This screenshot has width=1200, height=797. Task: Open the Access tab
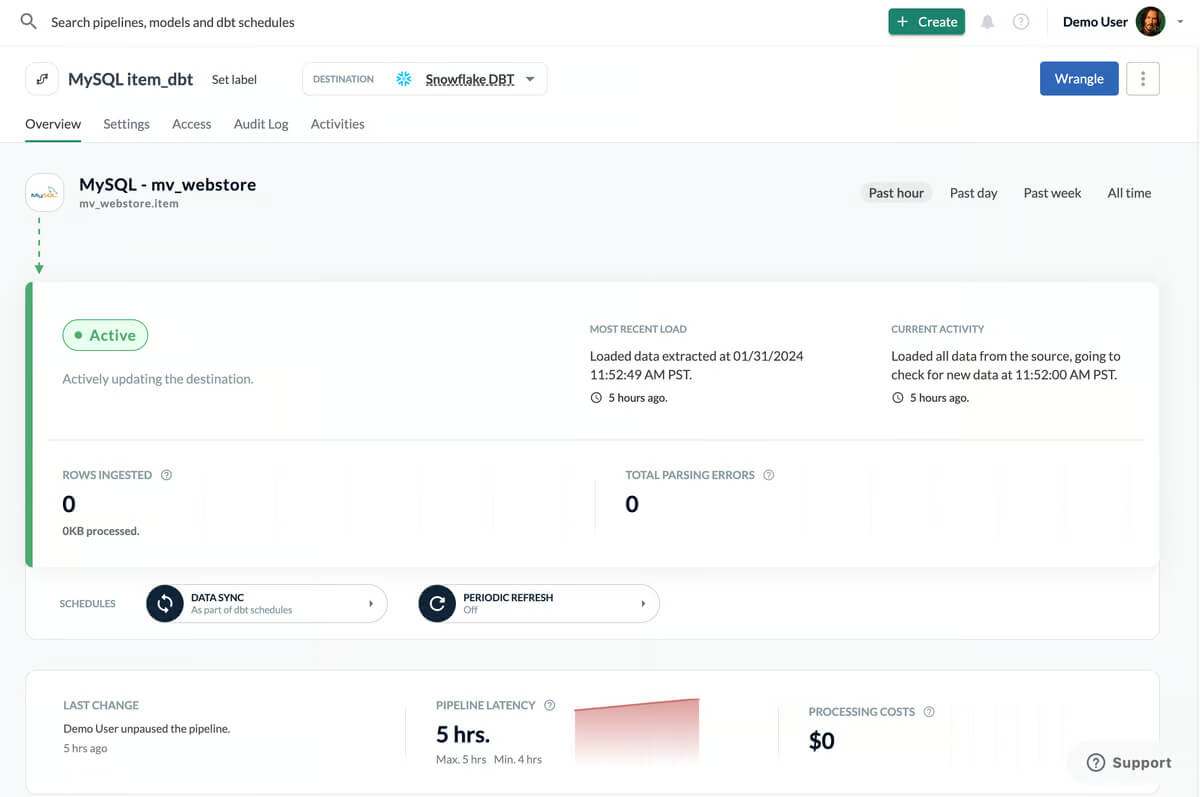tap(191, 124)
